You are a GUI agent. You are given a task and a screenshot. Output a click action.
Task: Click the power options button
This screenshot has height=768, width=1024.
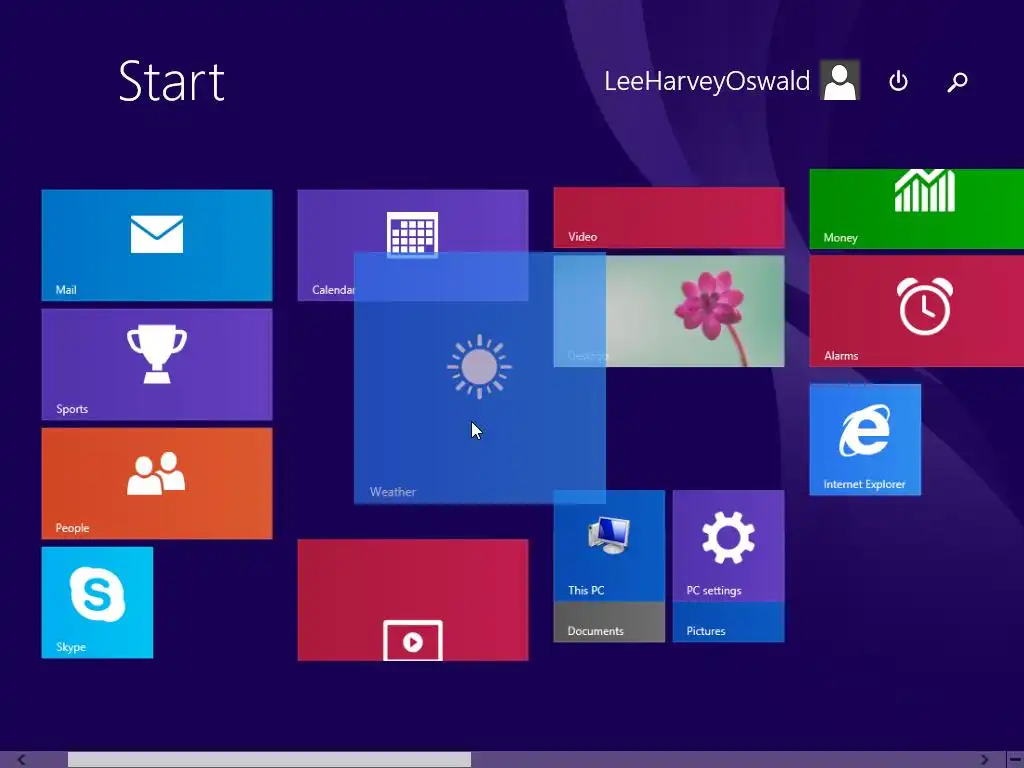pyautogui.click(x=899, y=81)
